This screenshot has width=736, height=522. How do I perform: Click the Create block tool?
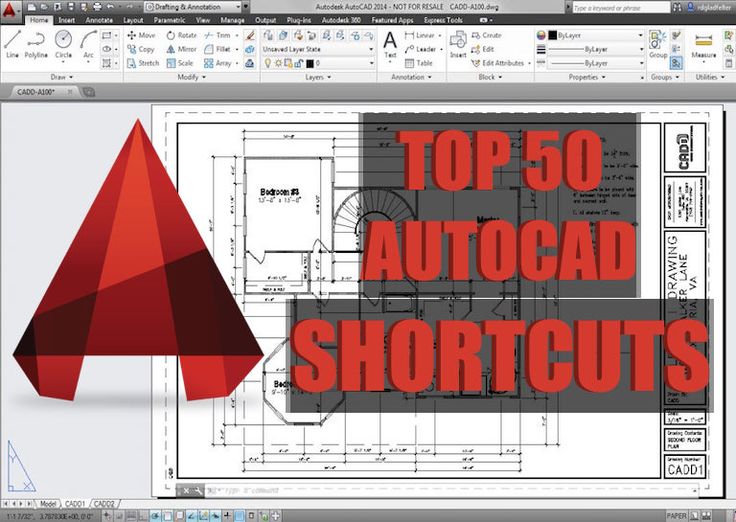click(486, 35)
